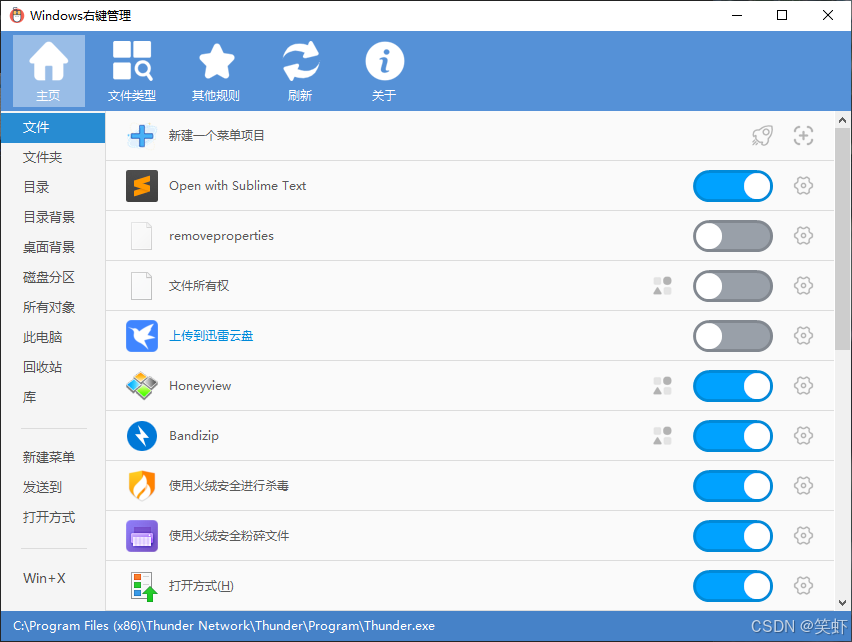Click the 新建一个菜单项目 label

216,136
